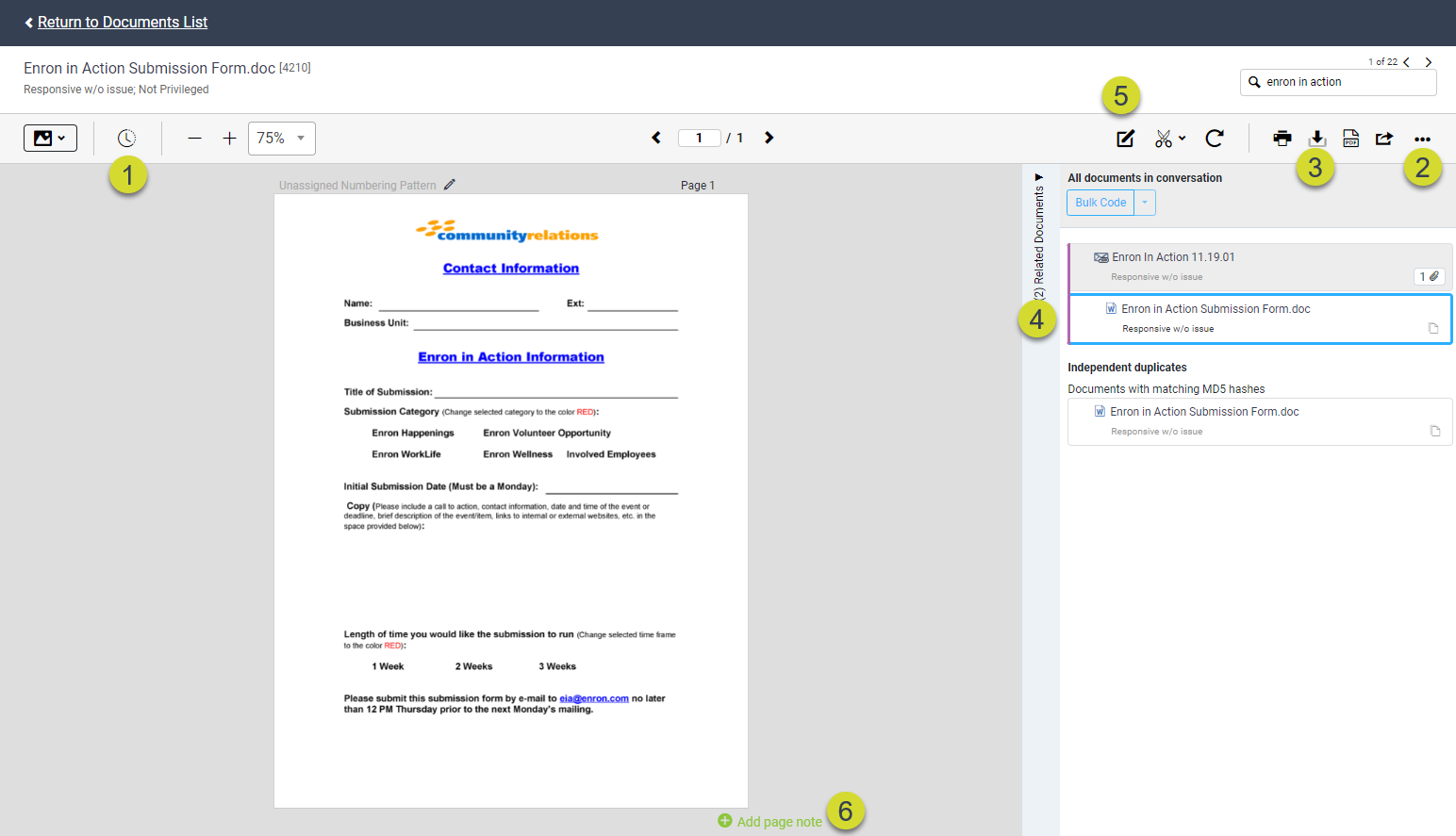
Task: Click the 'All documents in conversation' heading
Action: pyautogui.click(x=1145, y=178)
